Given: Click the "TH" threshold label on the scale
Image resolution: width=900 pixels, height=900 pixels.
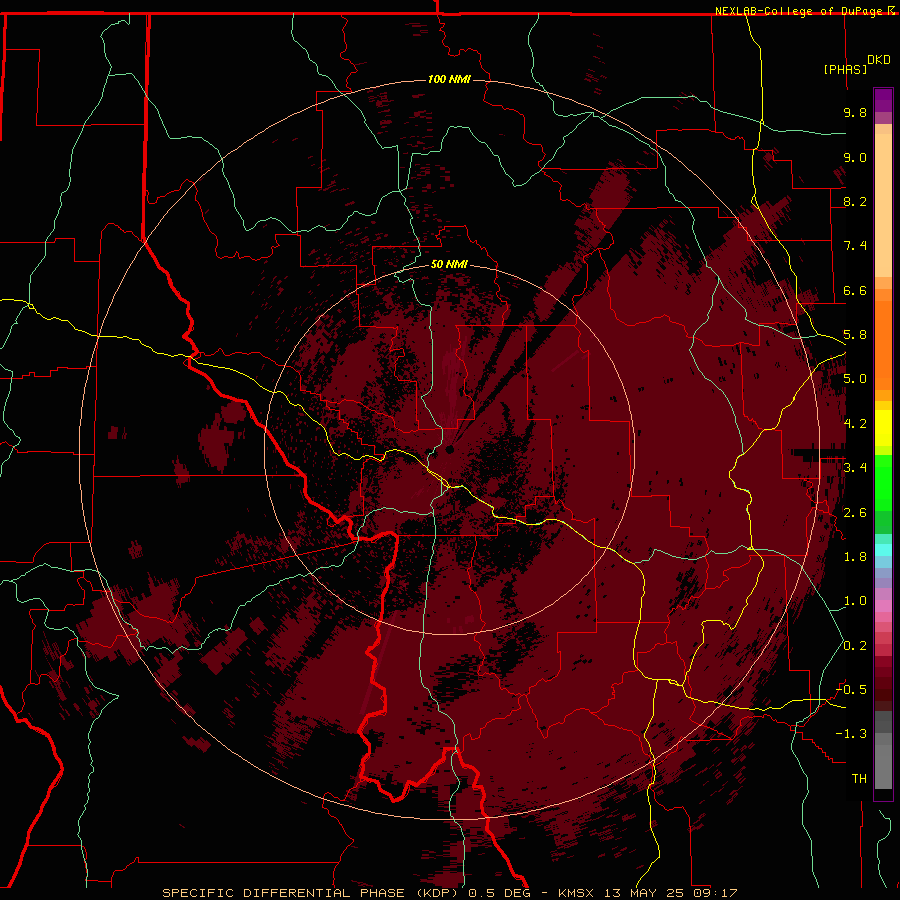Looking at the screenshot, I should click(859, 779).
